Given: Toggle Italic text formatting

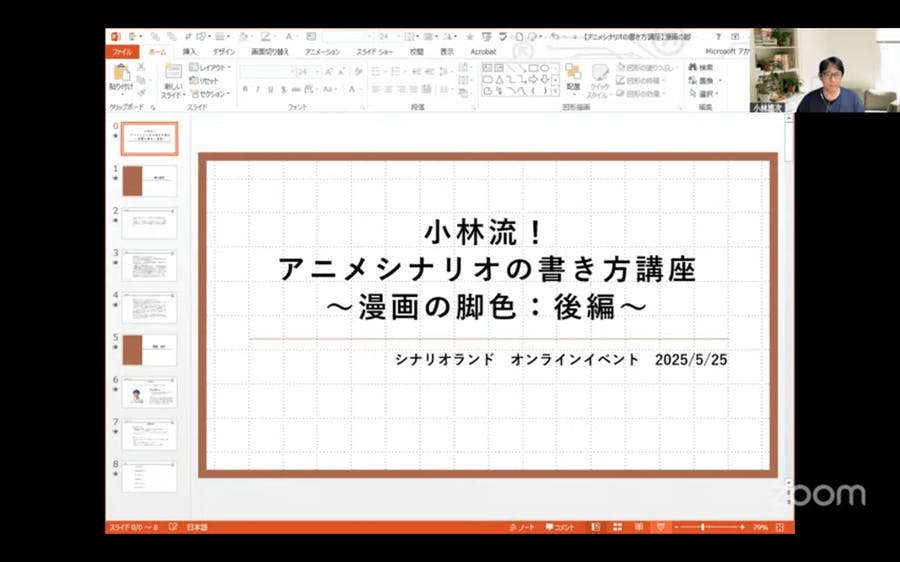Looking at the screenshot, I should pos(257,89).
